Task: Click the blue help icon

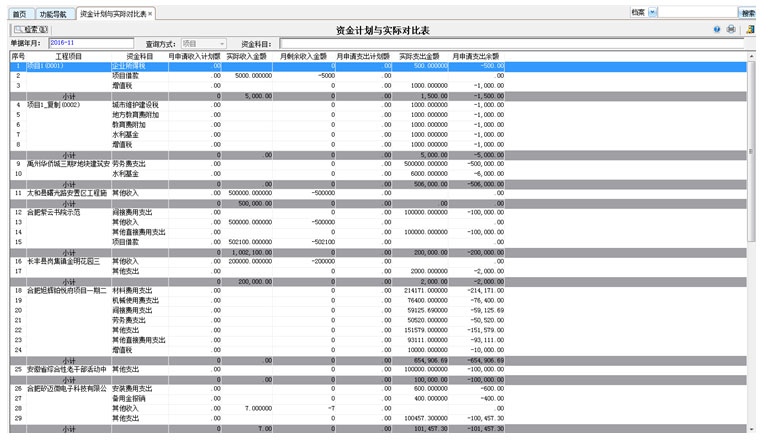Action: tap(717, 30)
